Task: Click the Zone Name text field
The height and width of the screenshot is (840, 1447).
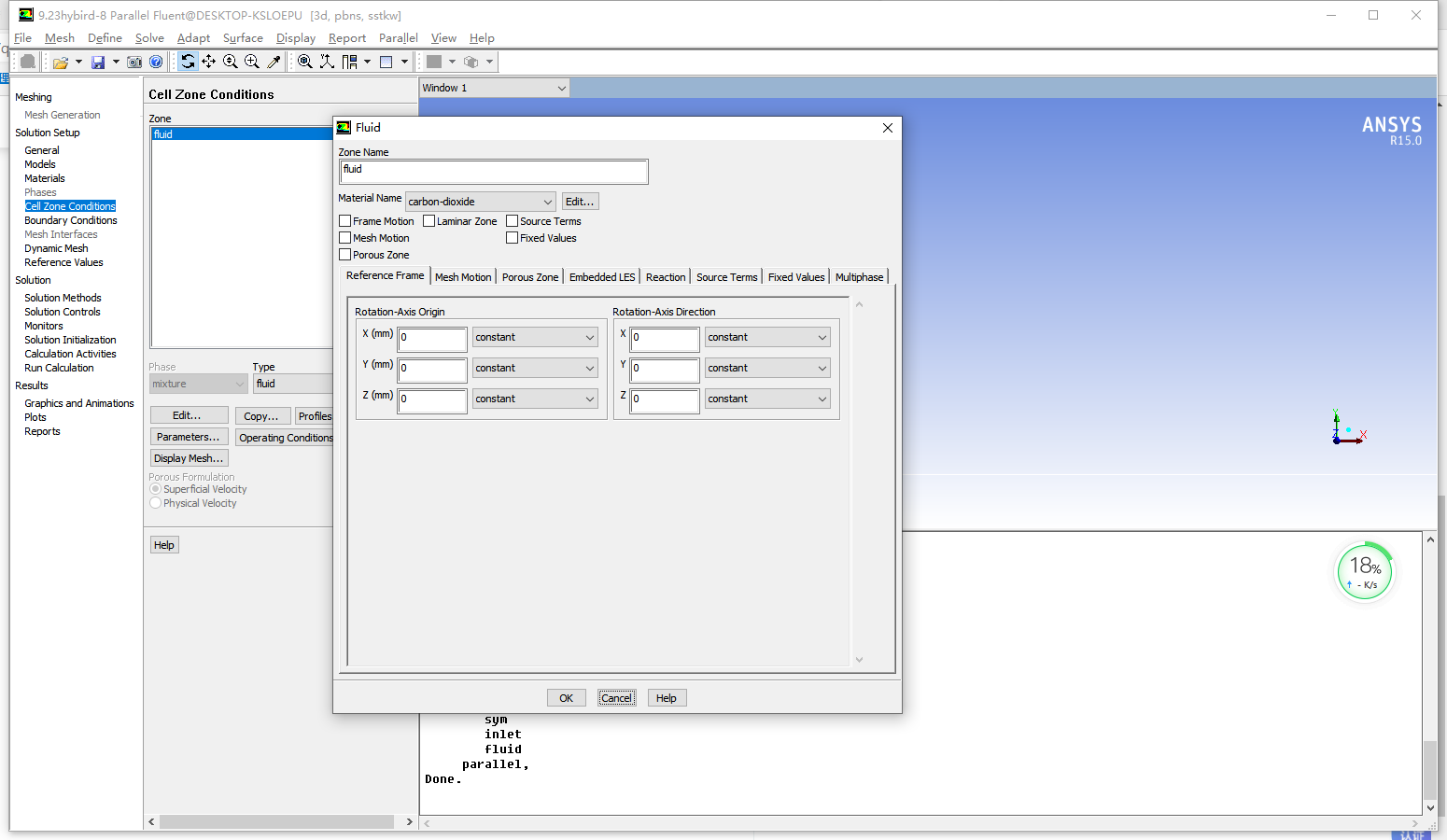Action: click(493, 171)
